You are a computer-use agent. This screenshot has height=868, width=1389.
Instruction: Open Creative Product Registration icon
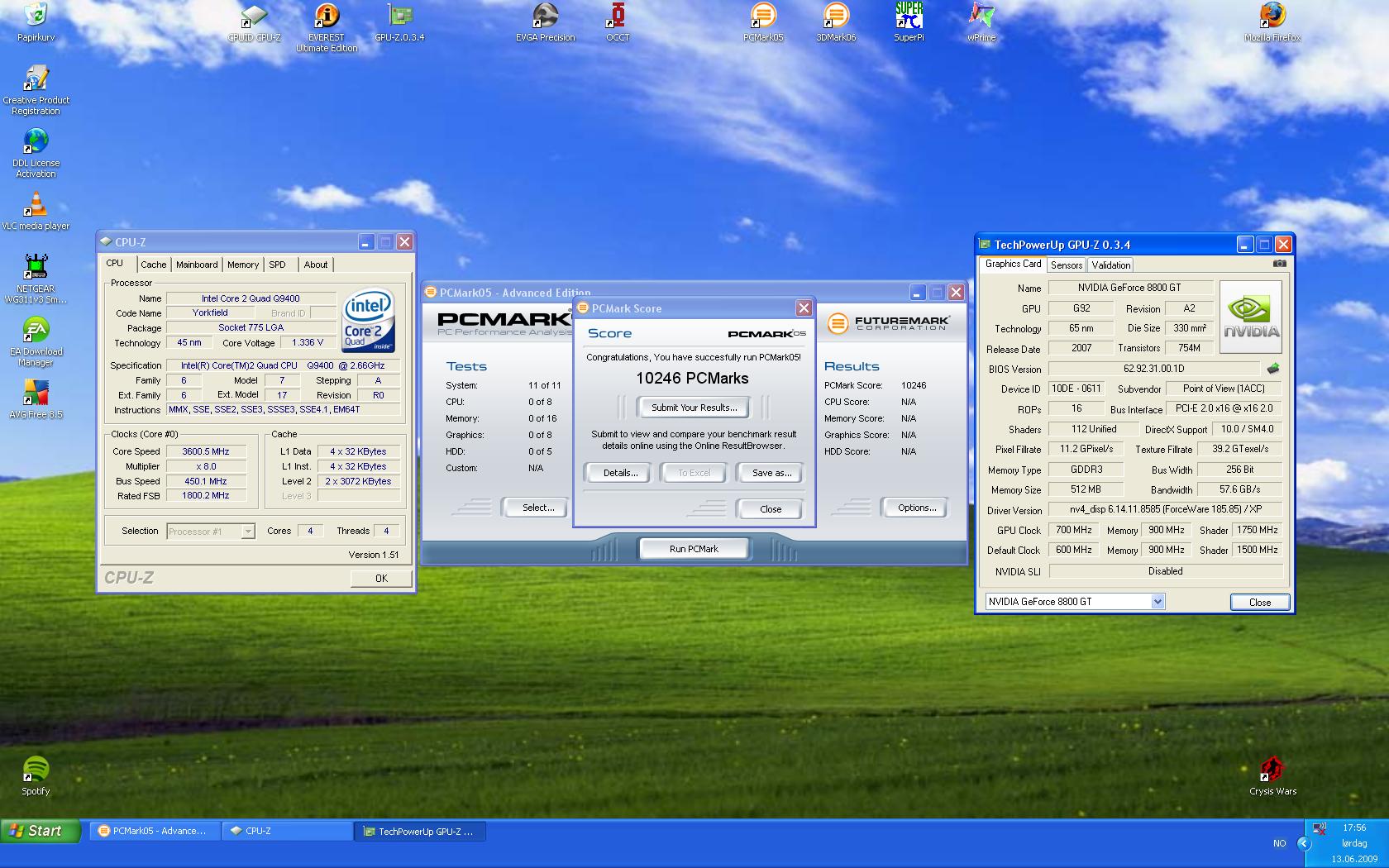36,90
